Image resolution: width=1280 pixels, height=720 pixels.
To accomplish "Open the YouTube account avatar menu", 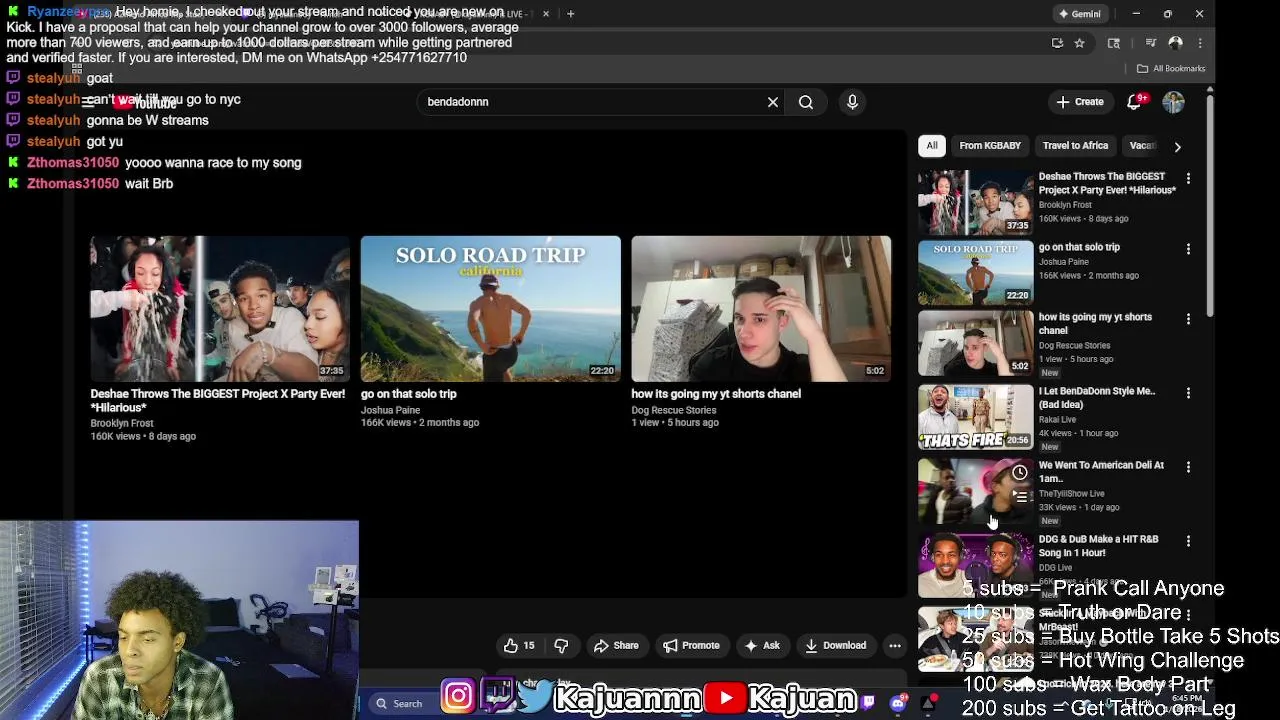I will click(1173, 102).
